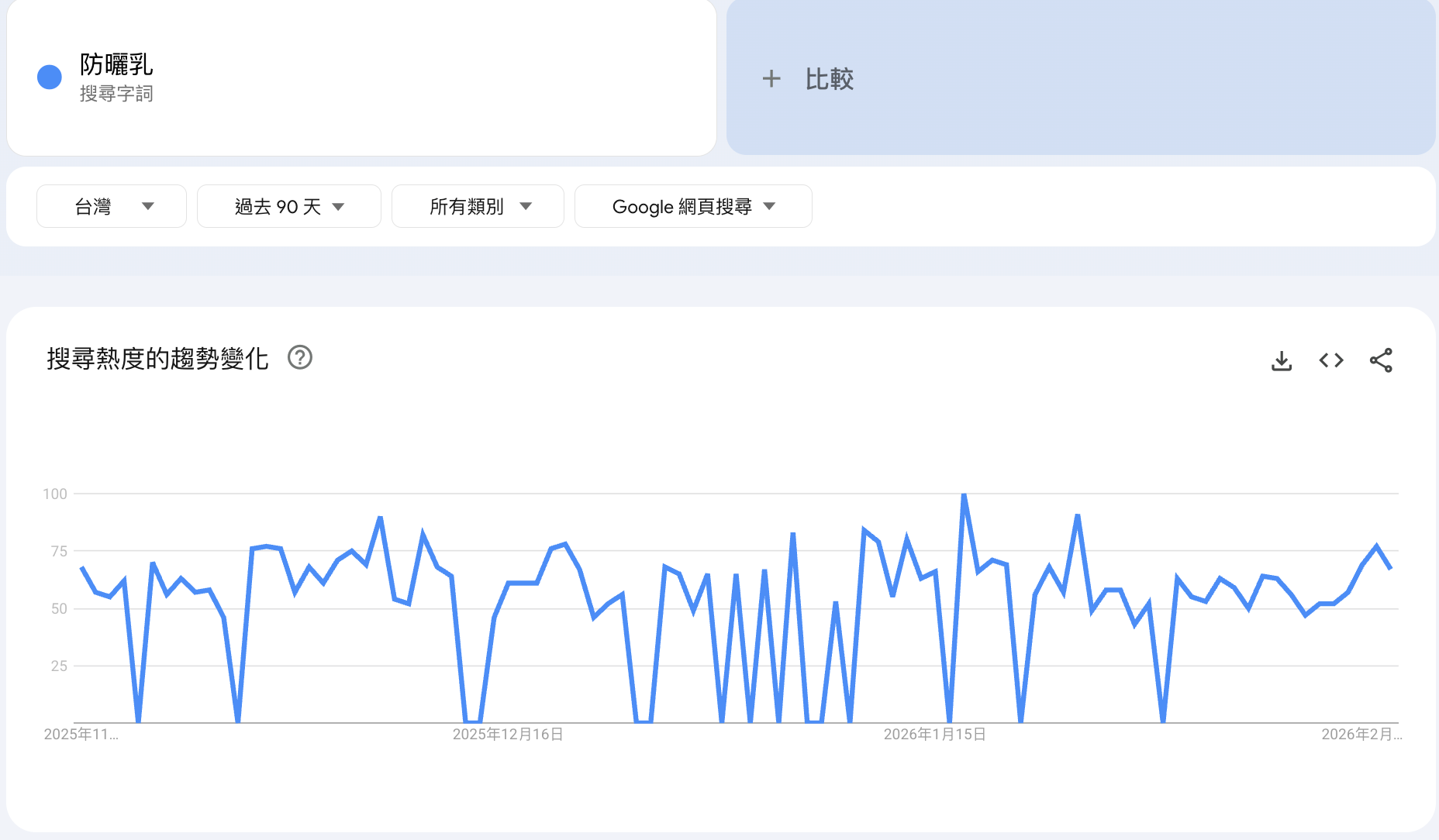Click the caret arrow on the 台灣 filter
This screenshot has width=1439, height=840.
(x=150, y=206)
